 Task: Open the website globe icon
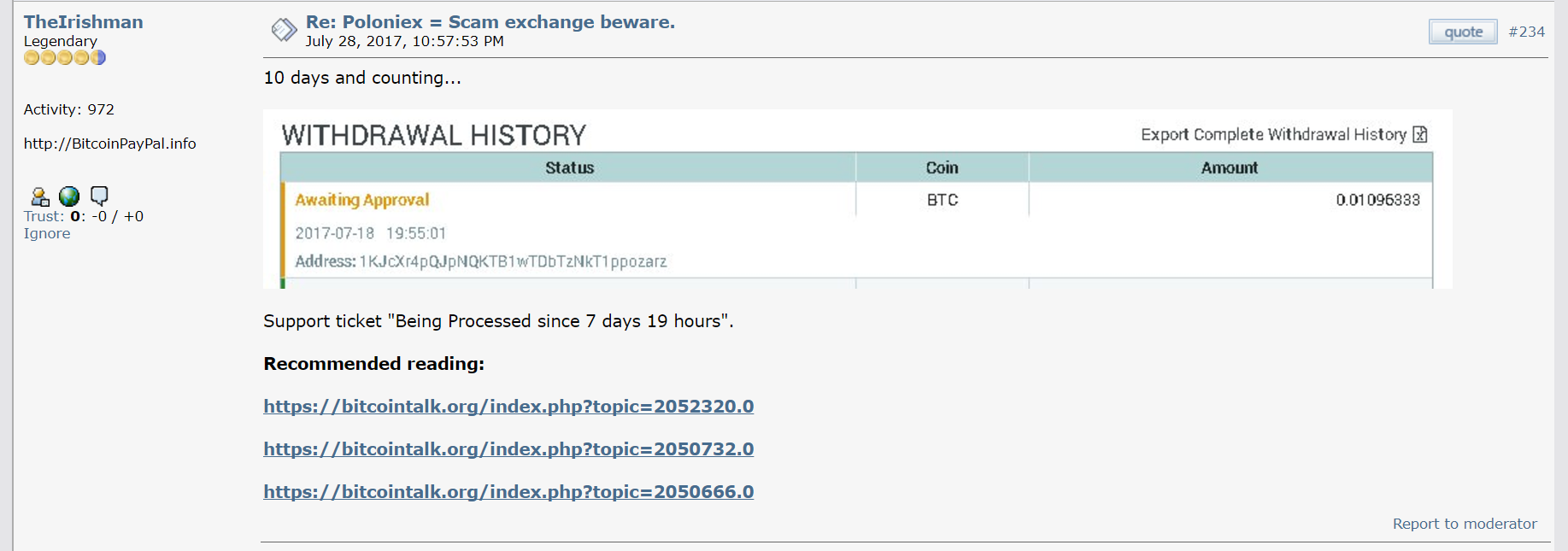69,196
